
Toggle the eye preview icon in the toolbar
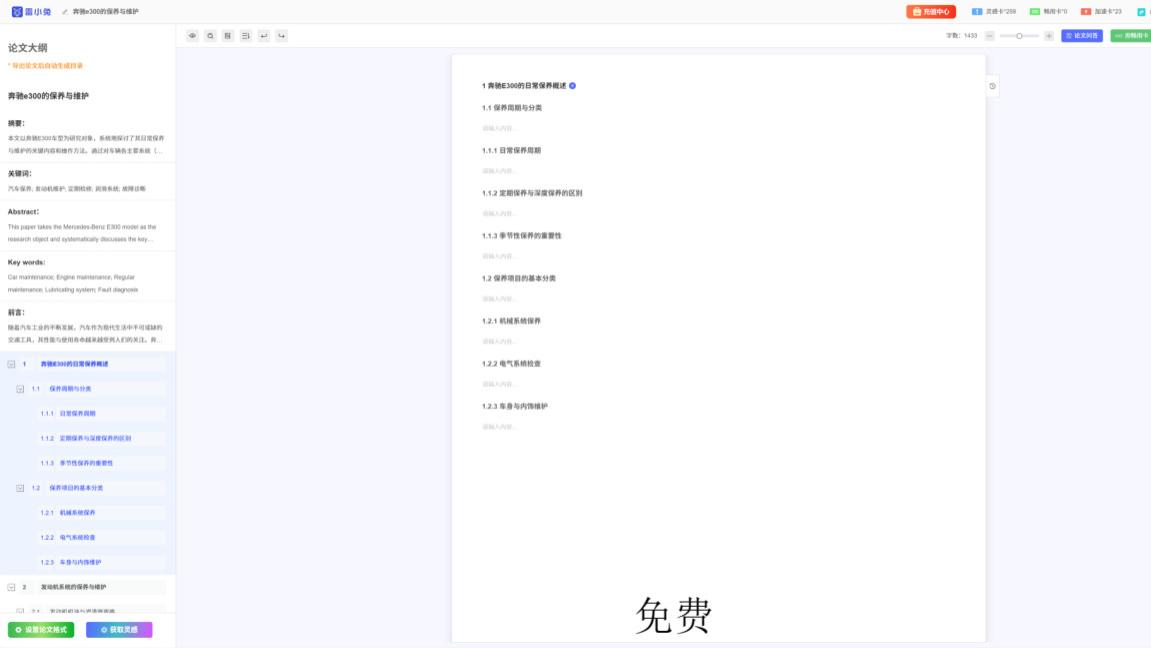pyautogui.click(x=191, y=35)
